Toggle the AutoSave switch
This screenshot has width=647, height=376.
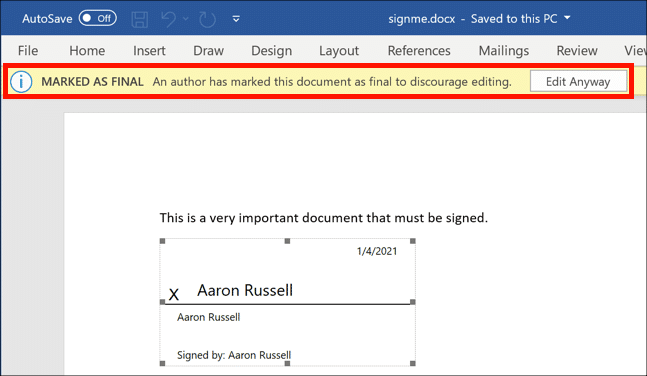(x=98, y=18)
